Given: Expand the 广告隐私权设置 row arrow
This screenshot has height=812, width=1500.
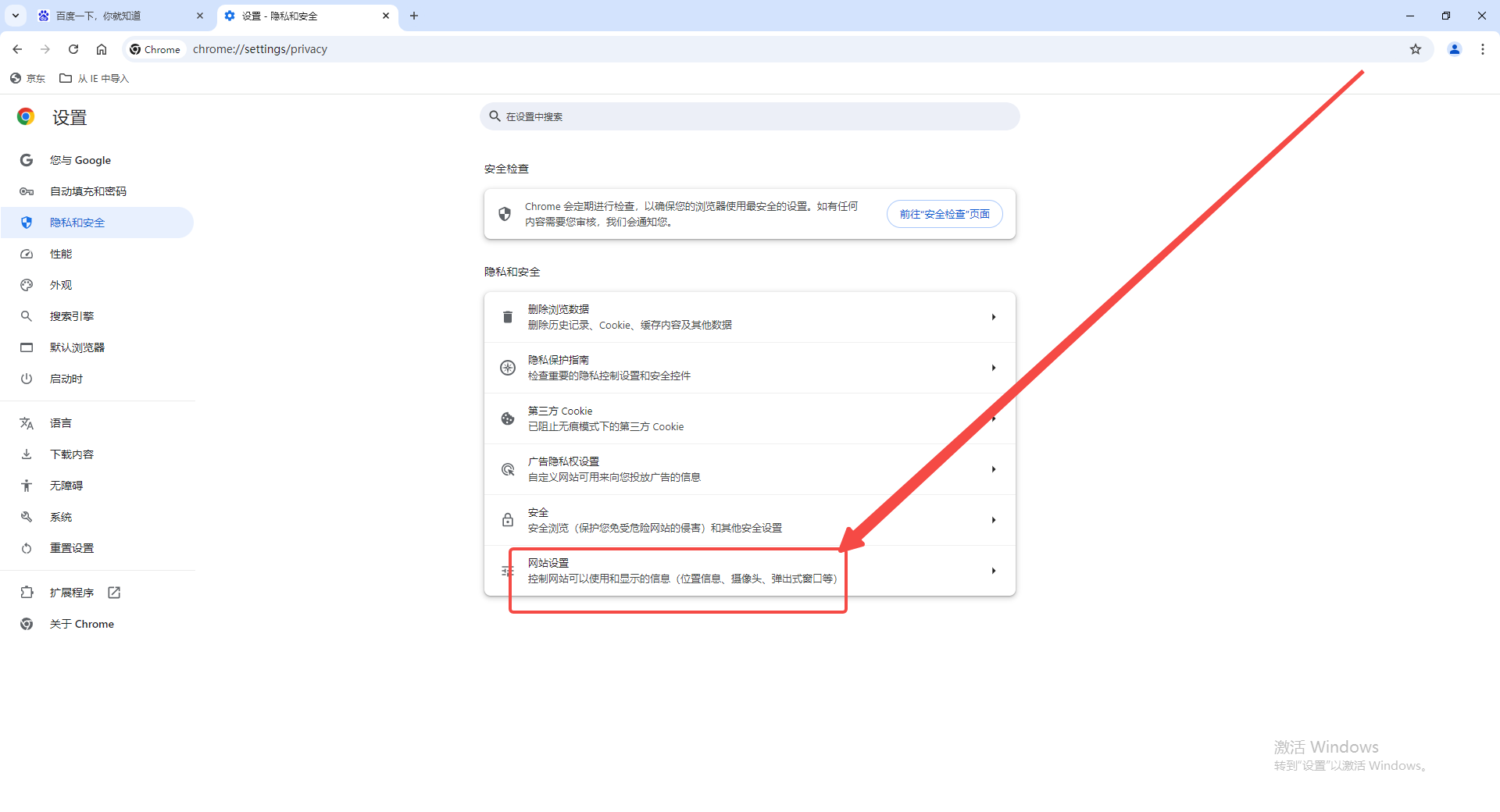Looking at the screenshot, I should (x=994, y=469).
